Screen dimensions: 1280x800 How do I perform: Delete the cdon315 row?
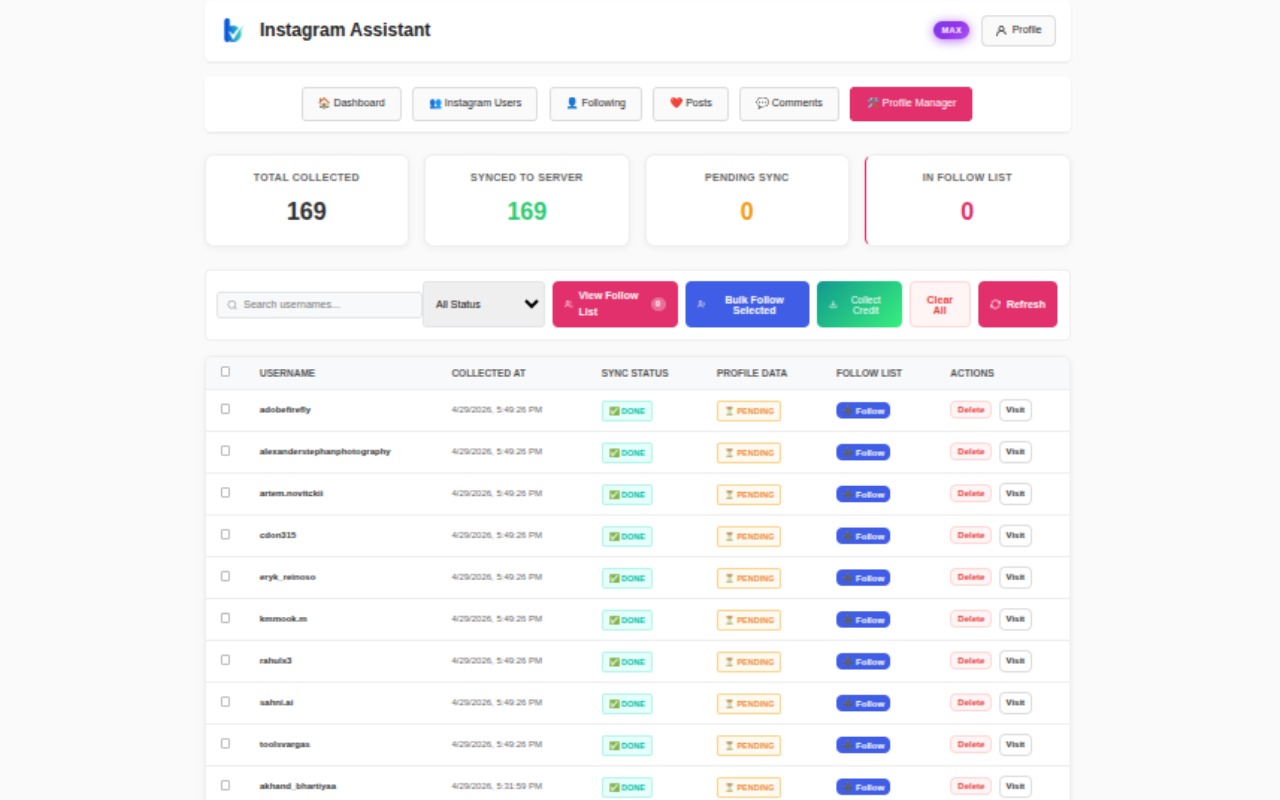pos(971,536)
